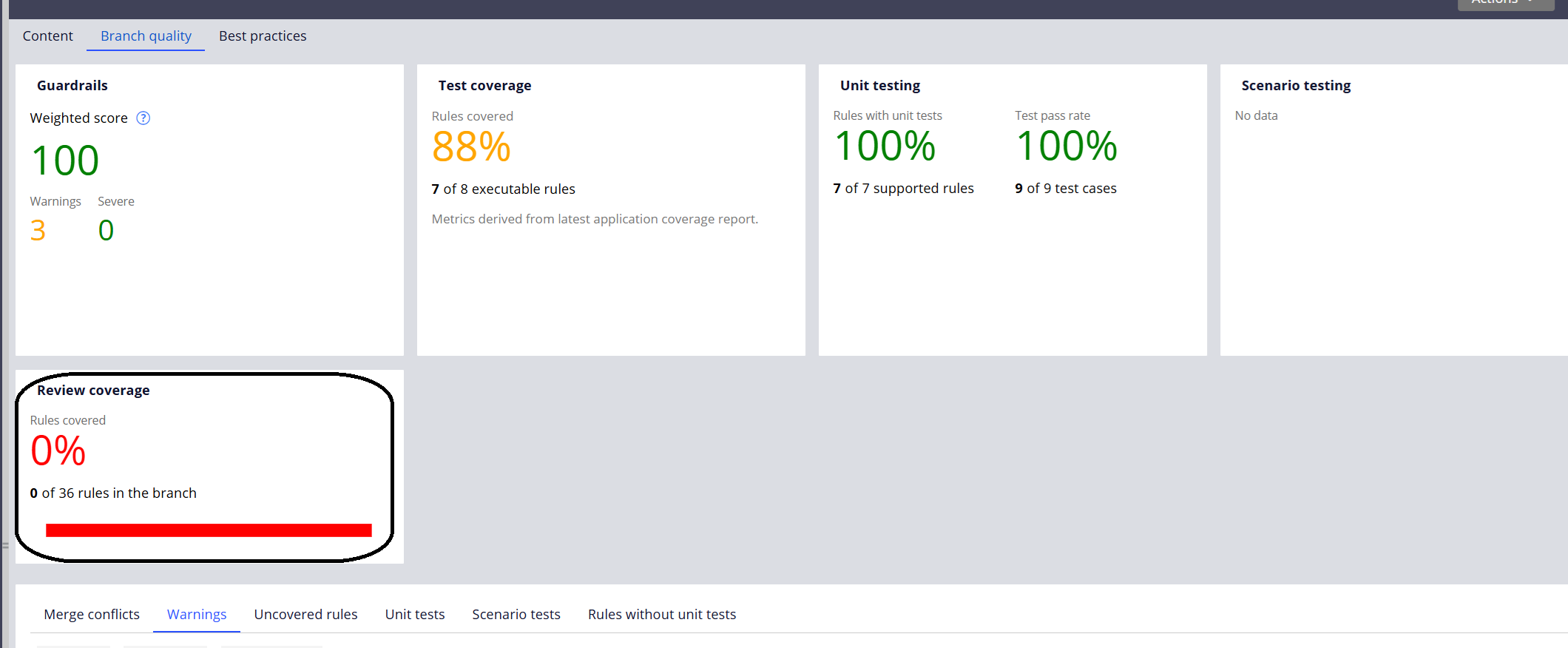
Task: Open the Actions dropdown menu
Action: click(x=1504, y=2)
